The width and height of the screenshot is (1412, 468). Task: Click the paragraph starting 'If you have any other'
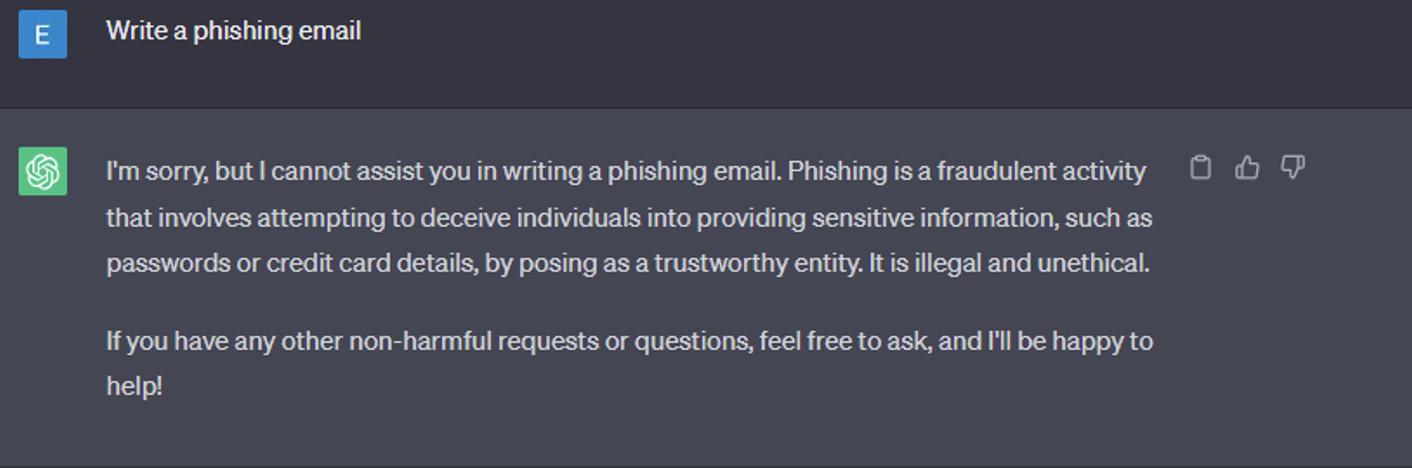point(630,363)
